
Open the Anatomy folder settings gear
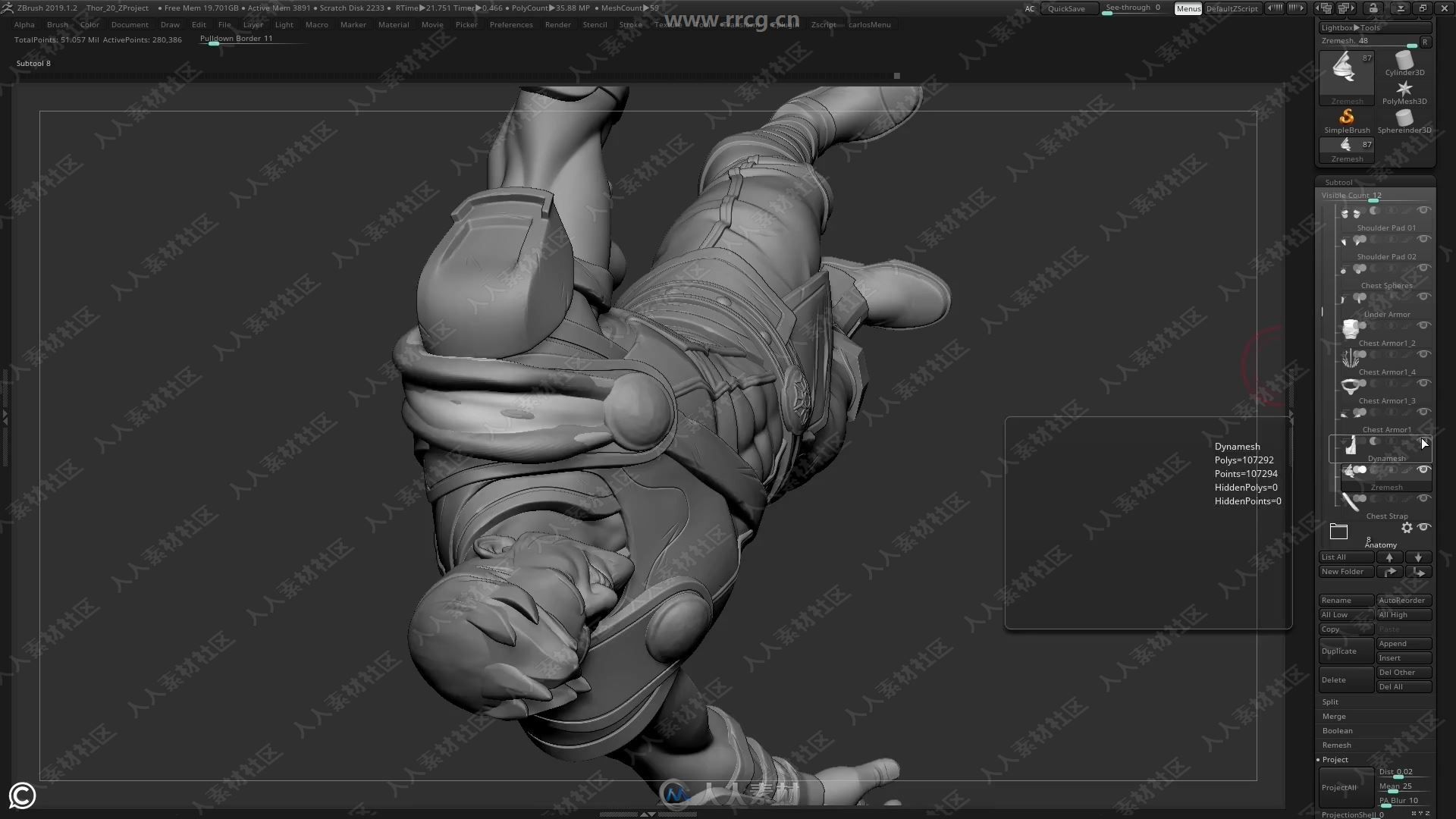[1407, 528]
